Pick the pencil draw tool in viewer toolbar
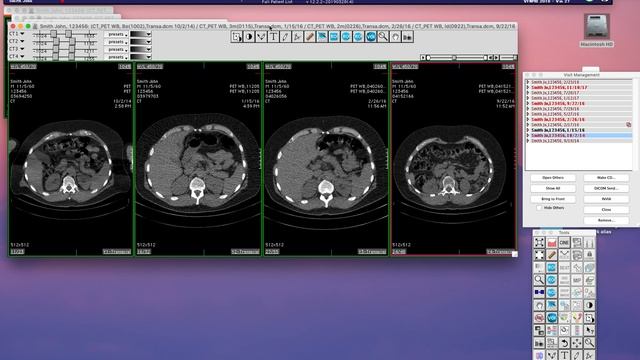640x360 pixels. (285, 37)
